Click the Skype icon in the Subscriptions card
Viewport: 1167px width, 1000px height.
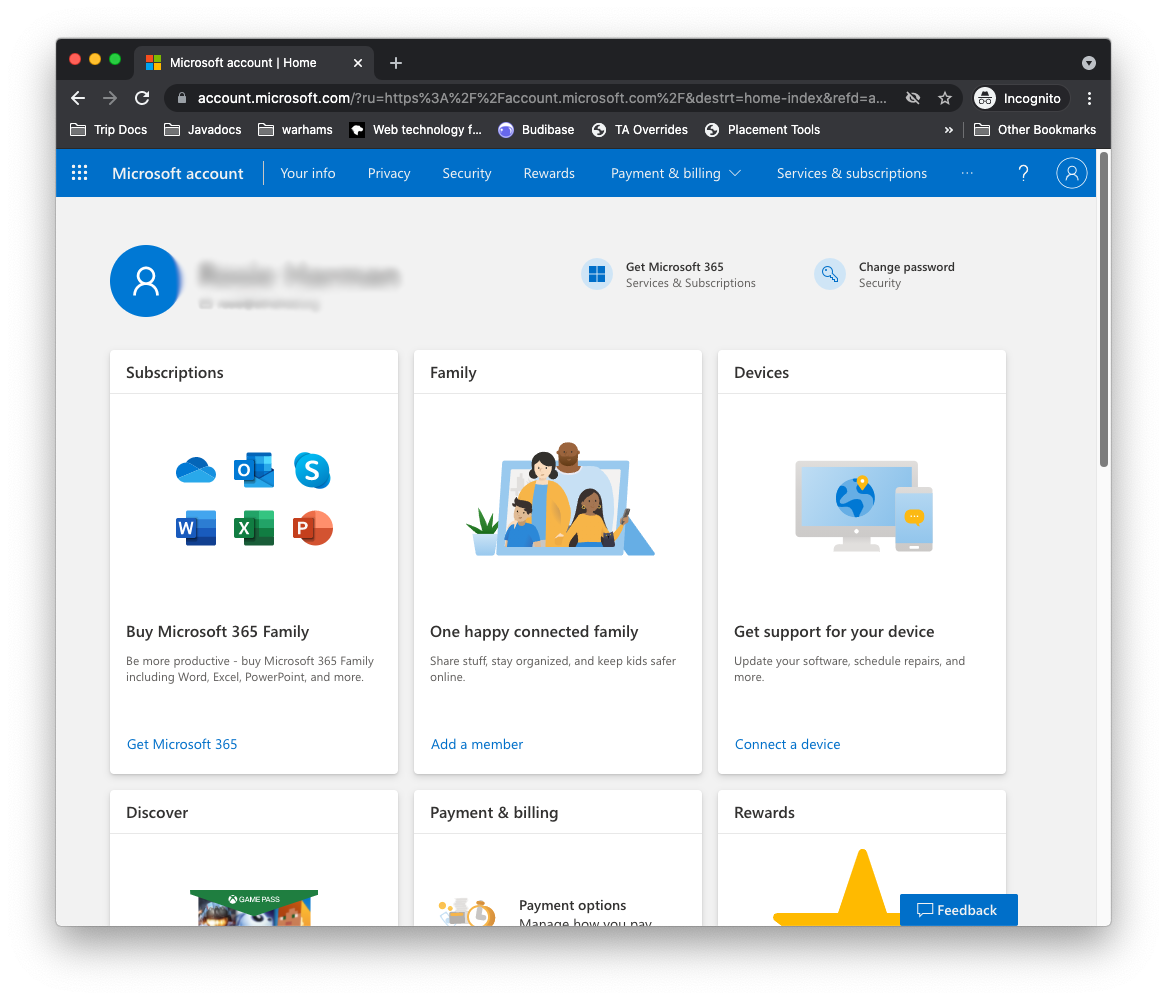click(312, 470)
